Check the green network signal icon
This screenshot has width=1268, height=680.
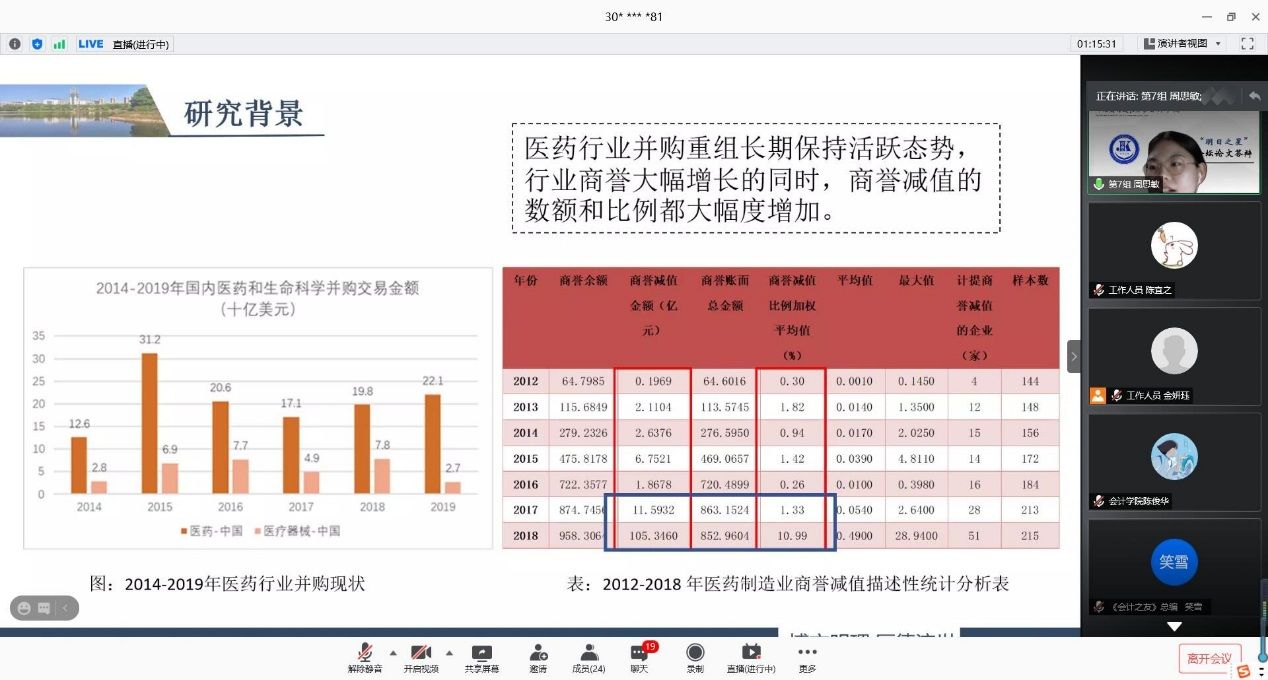59,44
